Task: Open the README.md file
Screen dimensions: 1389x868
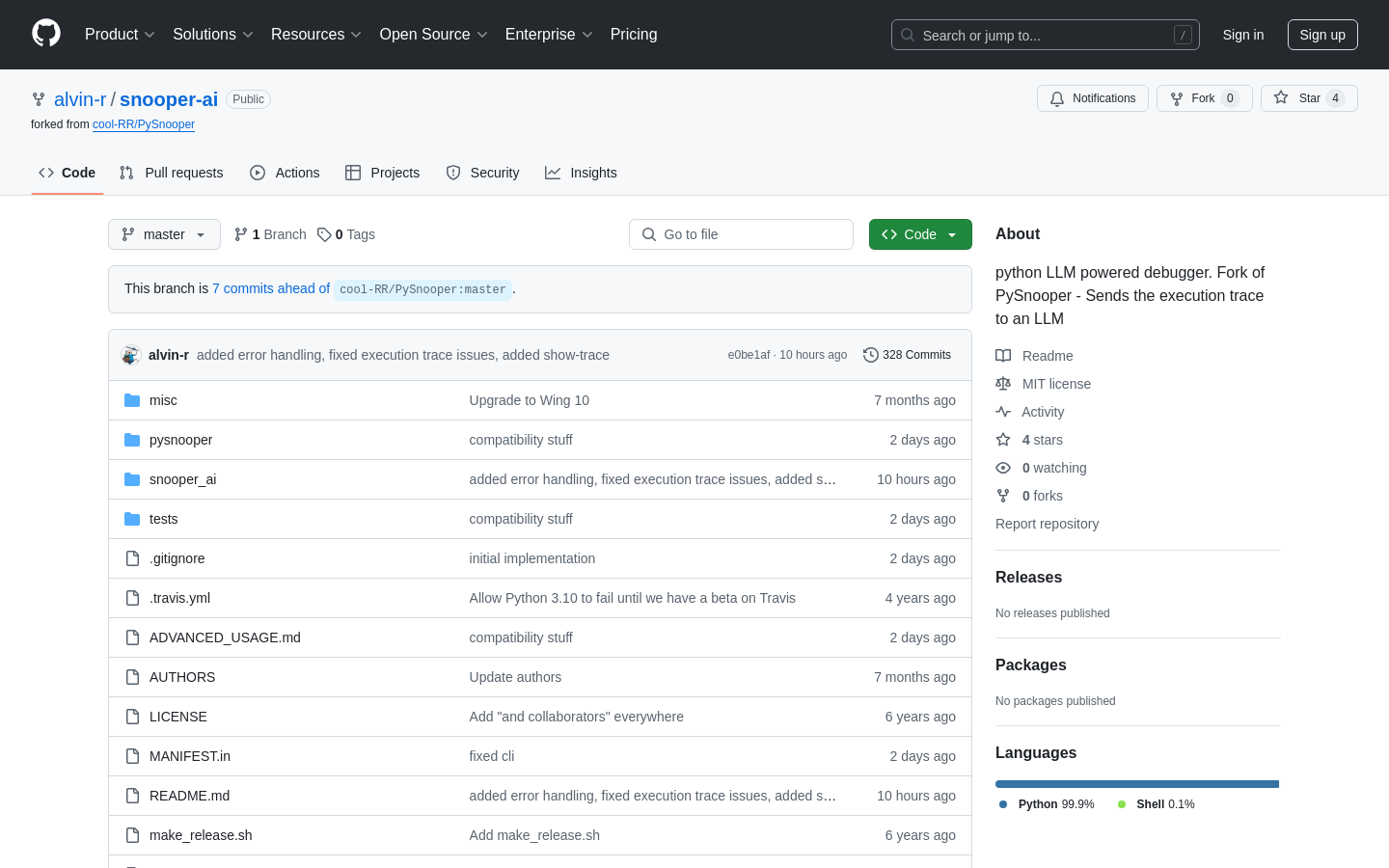Action: [189, 796]
